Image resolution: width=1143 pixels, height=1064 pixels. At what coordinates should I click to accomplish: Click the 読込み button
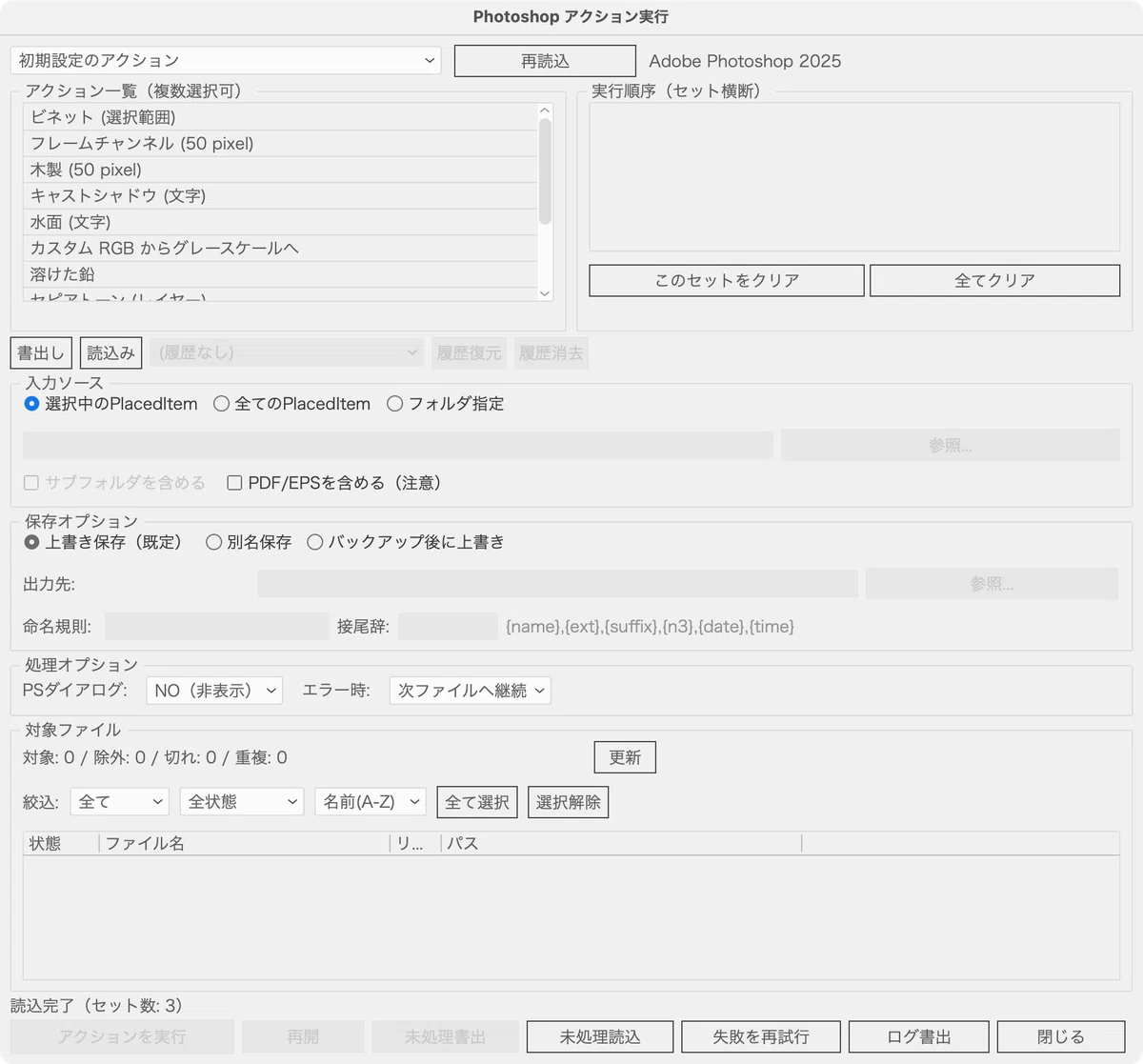click(x=111, y=353)
